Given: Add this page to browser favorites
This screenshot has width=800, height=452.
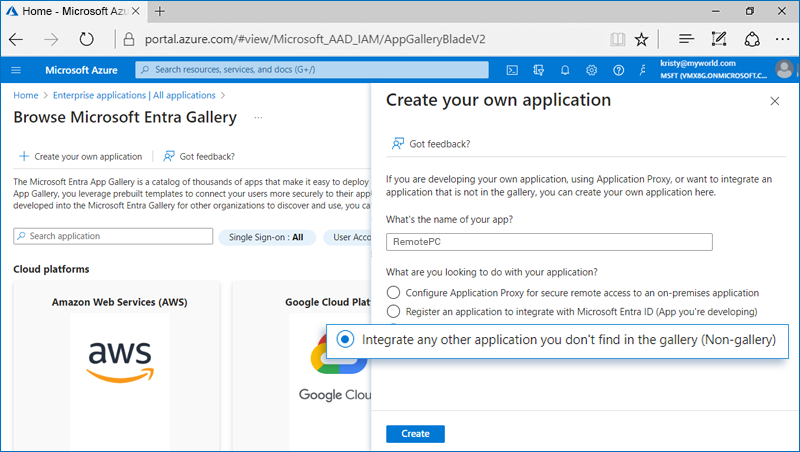Looking at the screenshot, I should pos(641,39).
